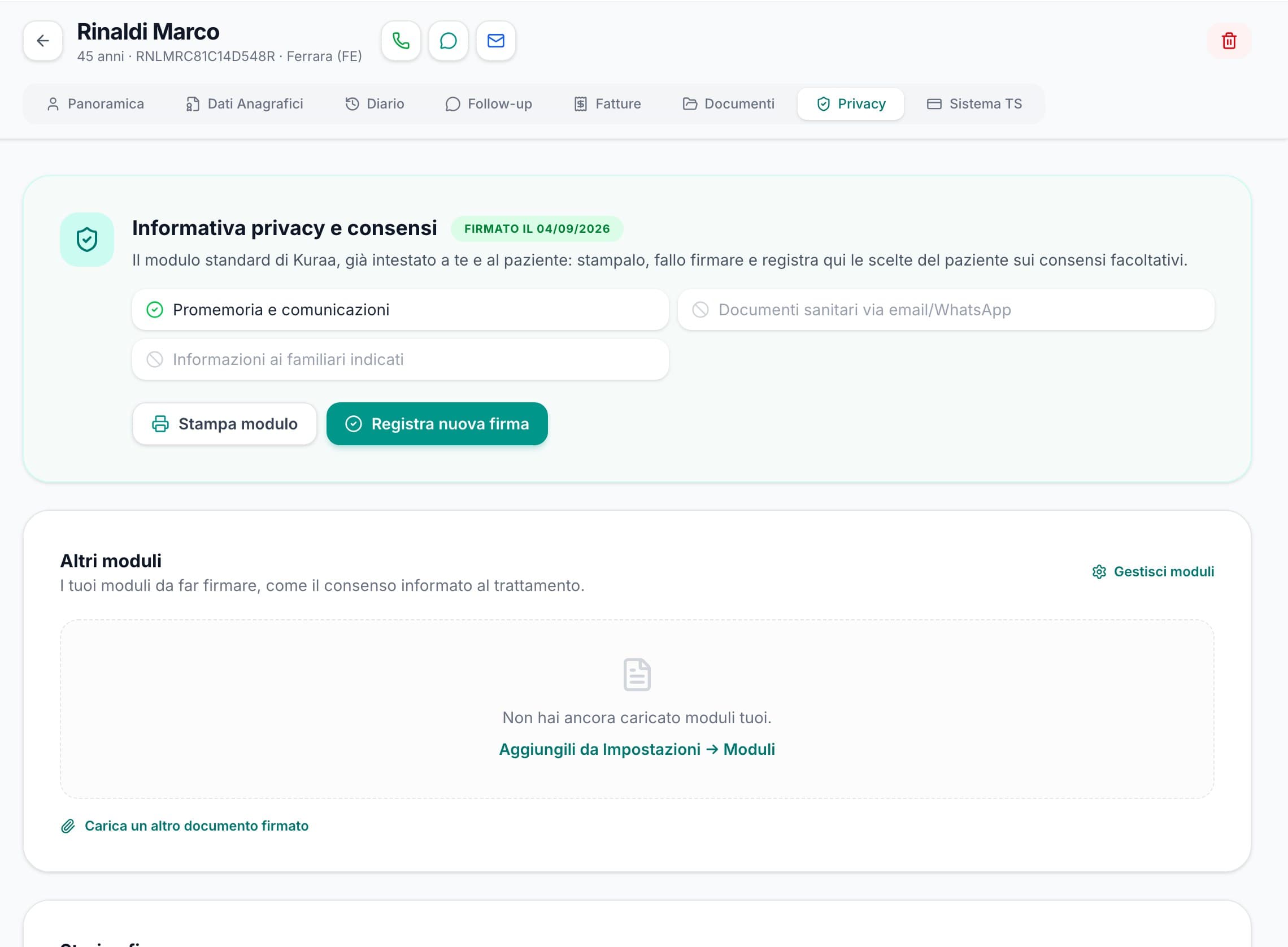The height and width of the screenshot is (947, 1288).
Task: Call the patient with the phone icon
Action: tap(401, 41)
